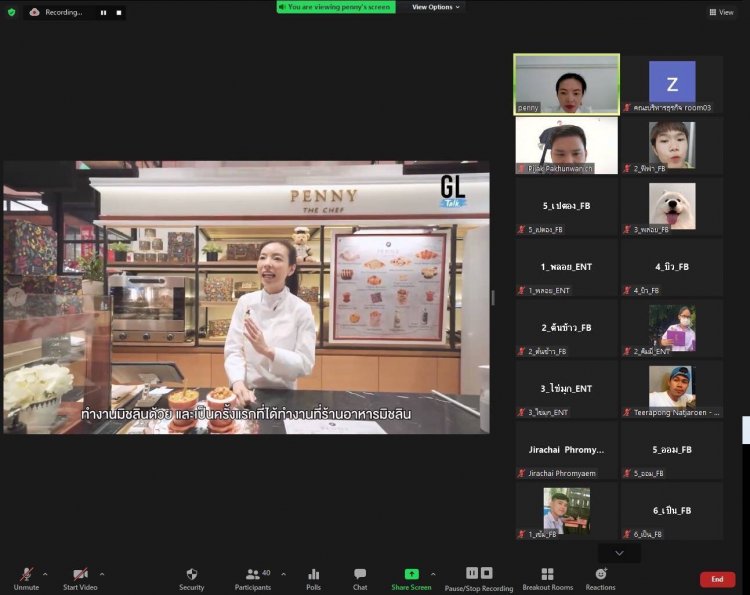Screen dimensions: 750x595
Task: Select Pijak Pakhunwanich video tile
Action: 566,145
